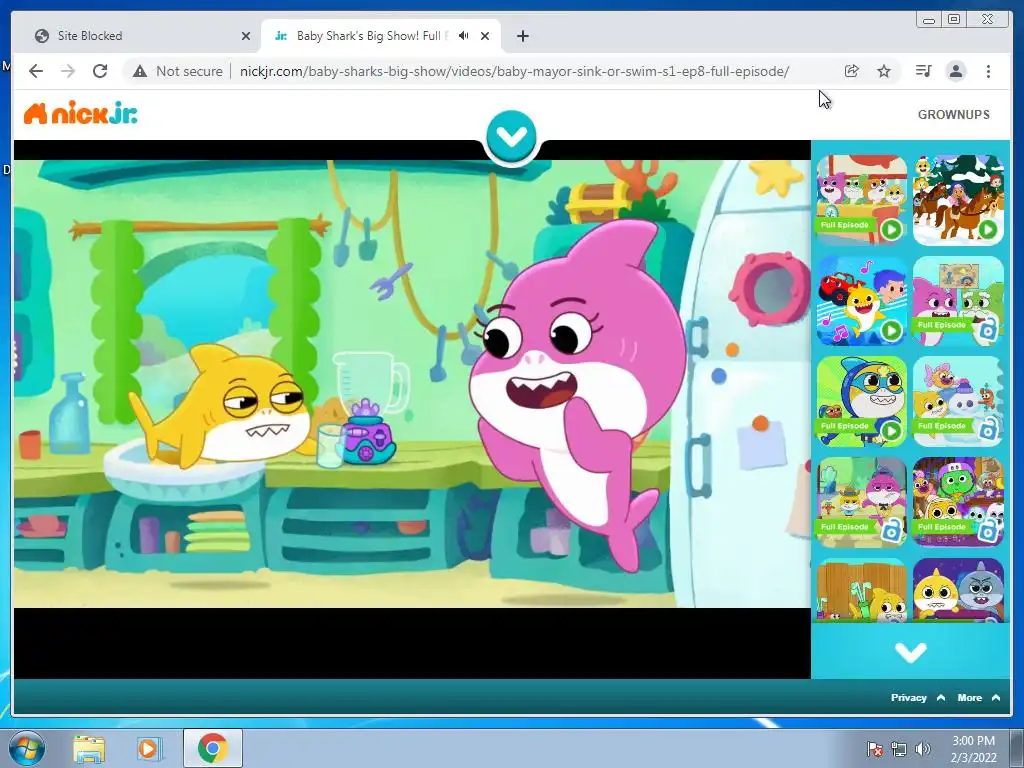Open the taskbar clock showing 3:00 PM

[x=974, y=749]
